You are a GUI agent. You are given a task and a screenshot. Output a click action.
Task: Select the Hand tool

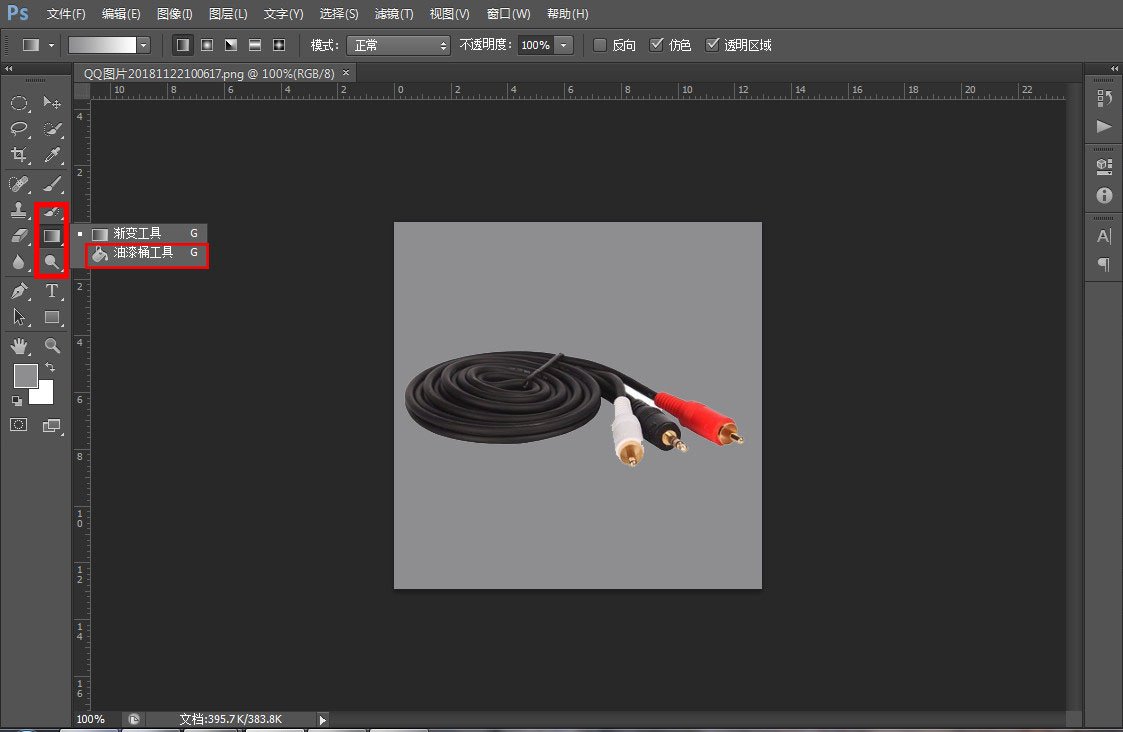point(19,346)
